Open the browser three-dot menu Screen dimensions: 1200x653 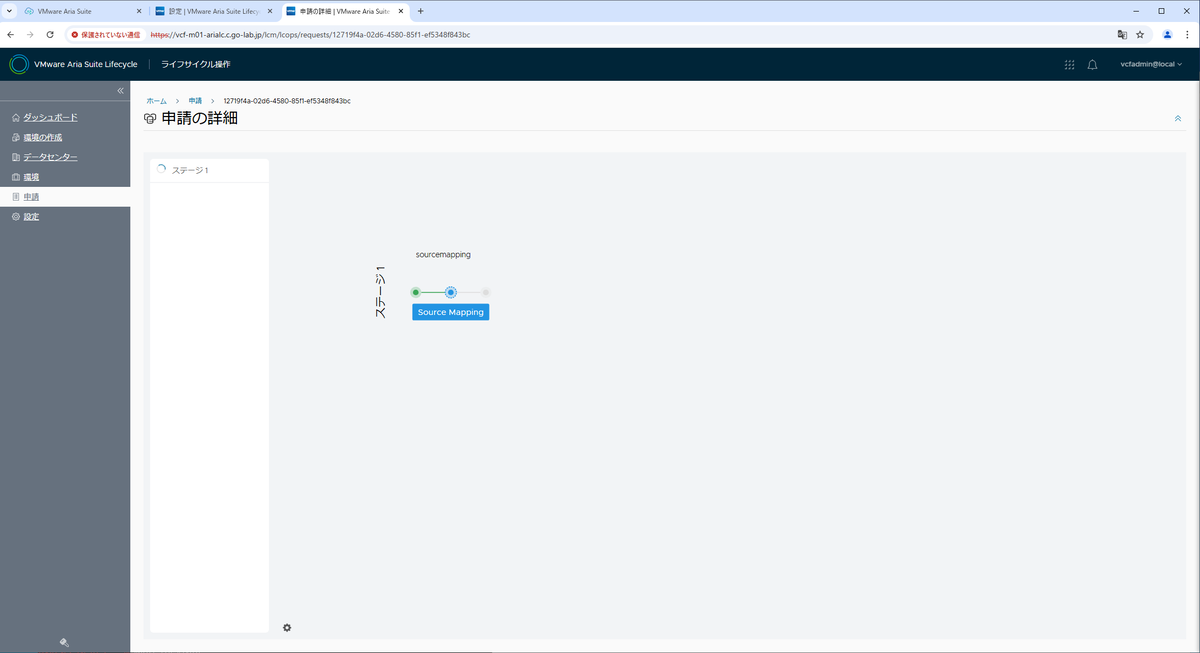point(1187,34)
